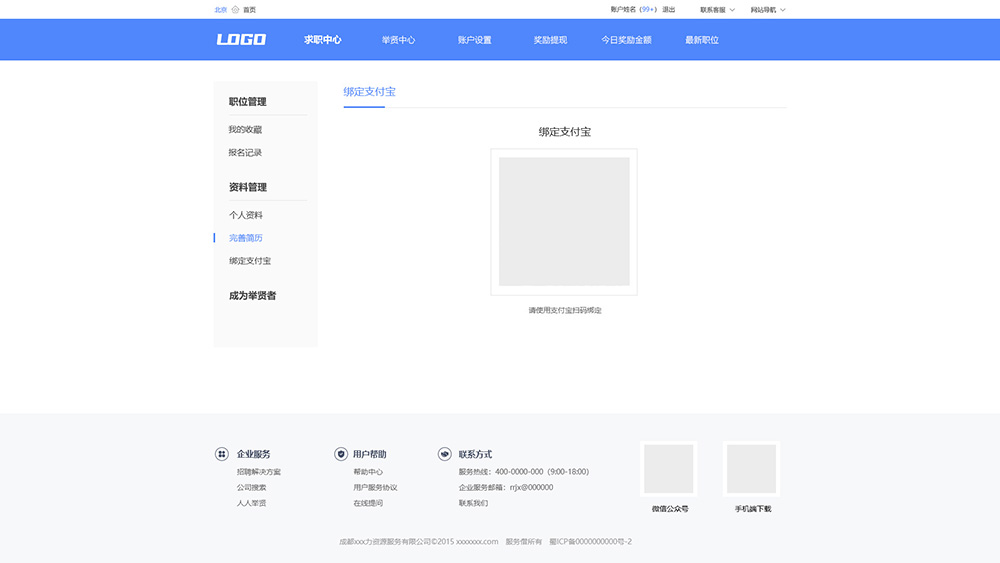The image size is (1000, 563).
Task: Expand the 网站导航 dropdown arrow
Action: point(783,10)
